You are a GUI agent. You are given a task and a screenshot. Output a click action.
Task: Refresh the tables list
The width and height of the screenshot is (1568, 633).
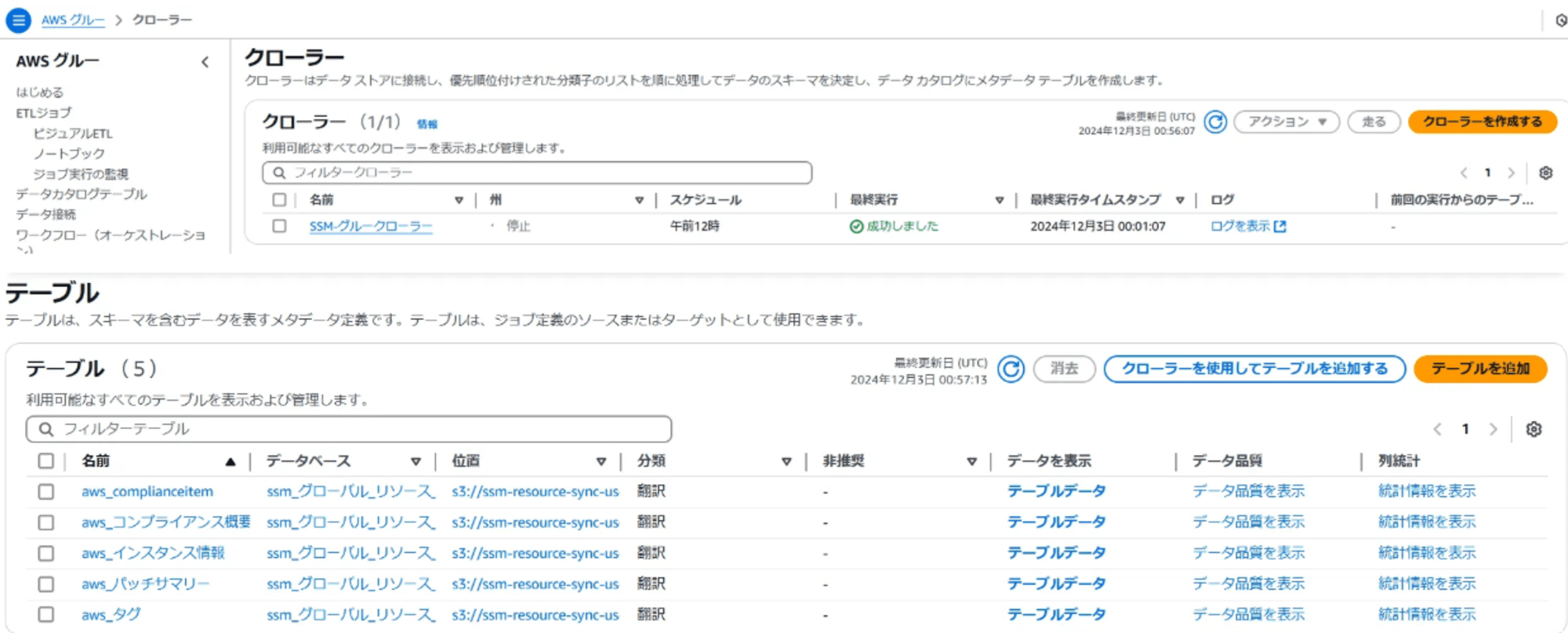pos(1011,369)
